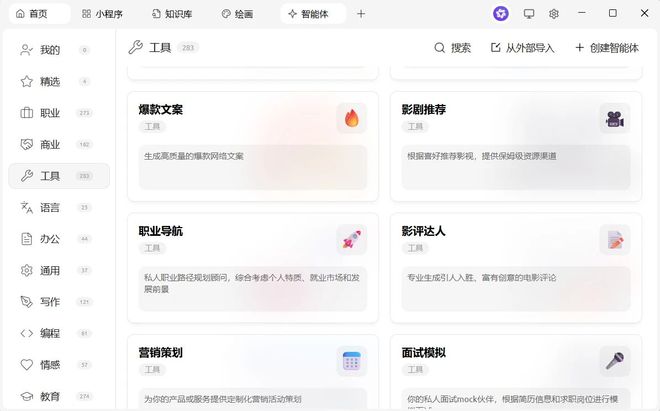
Task: Click the movie camera icon on 影剧推荐
Action: (614, 118)
